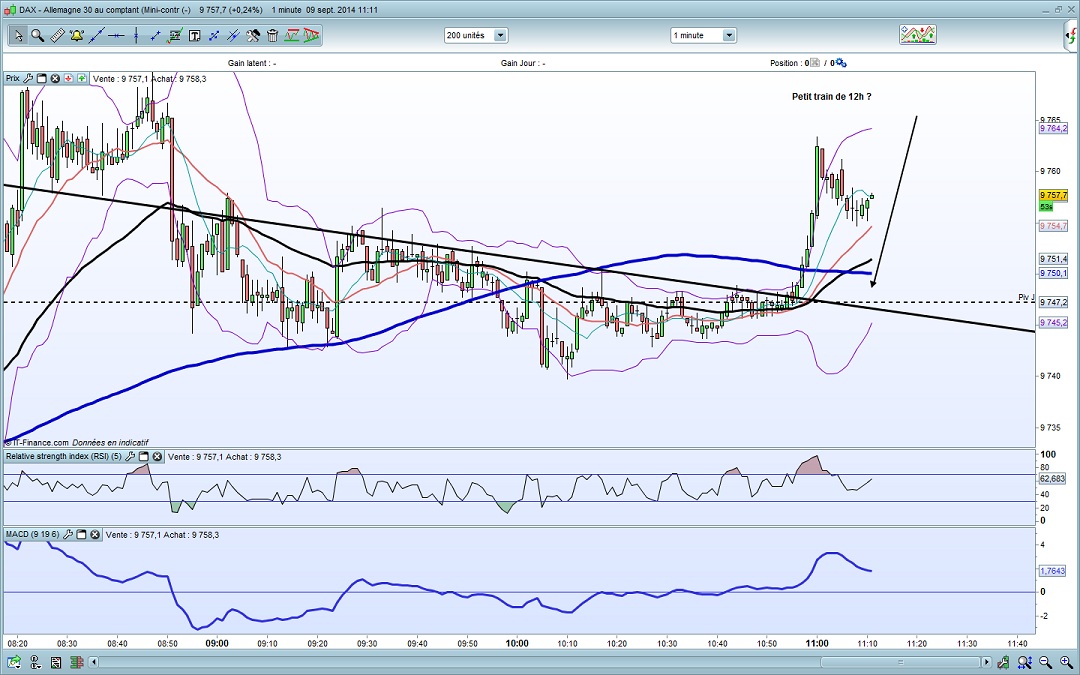Click the zoom out magnifier button
The image size is (1080, 675).
tap(1045, 663)
